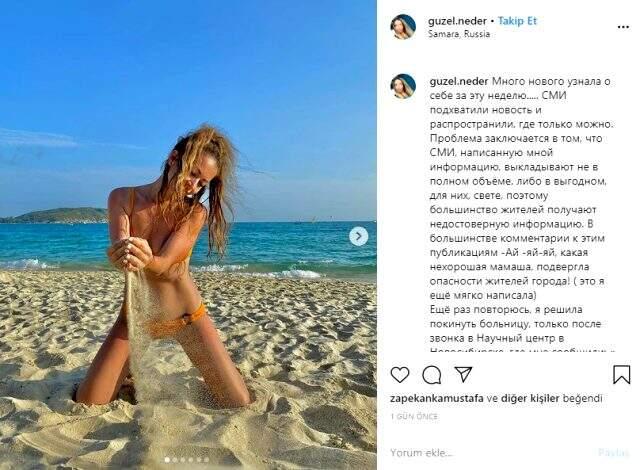Like the post with the heart icon

click(400, 375)
